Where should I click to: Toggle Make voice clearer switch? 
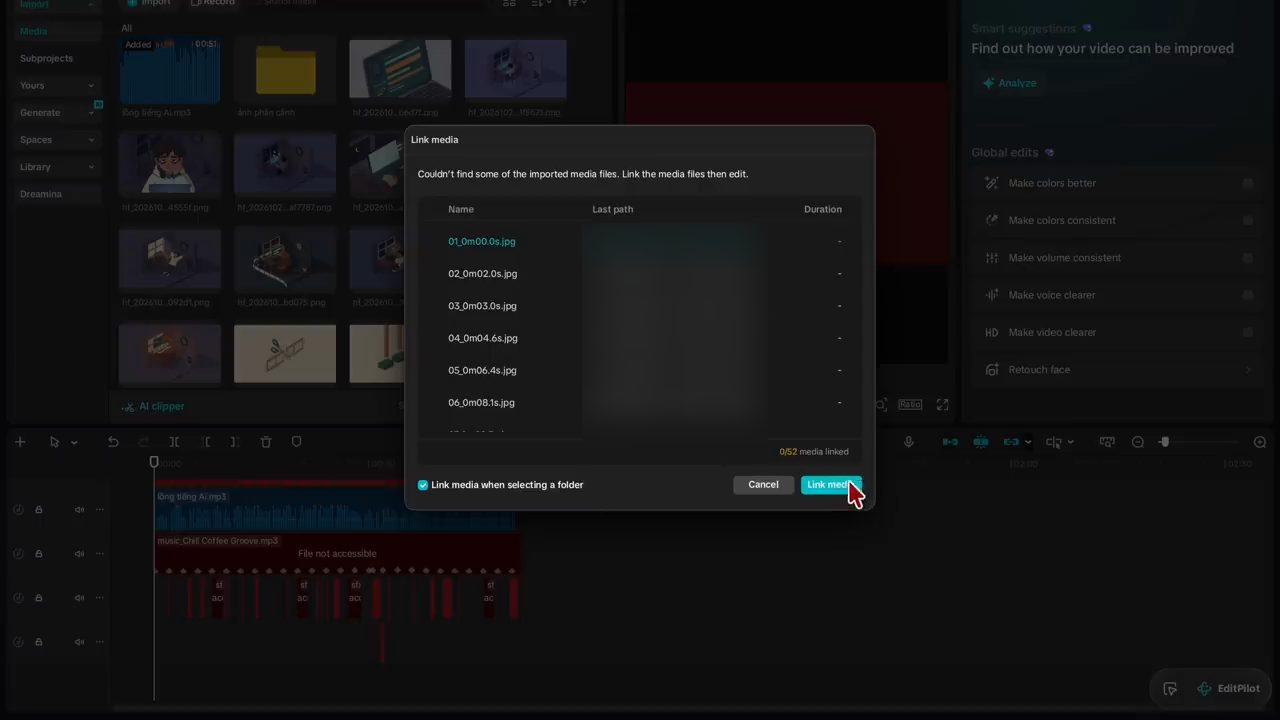tap(1248, 295)
